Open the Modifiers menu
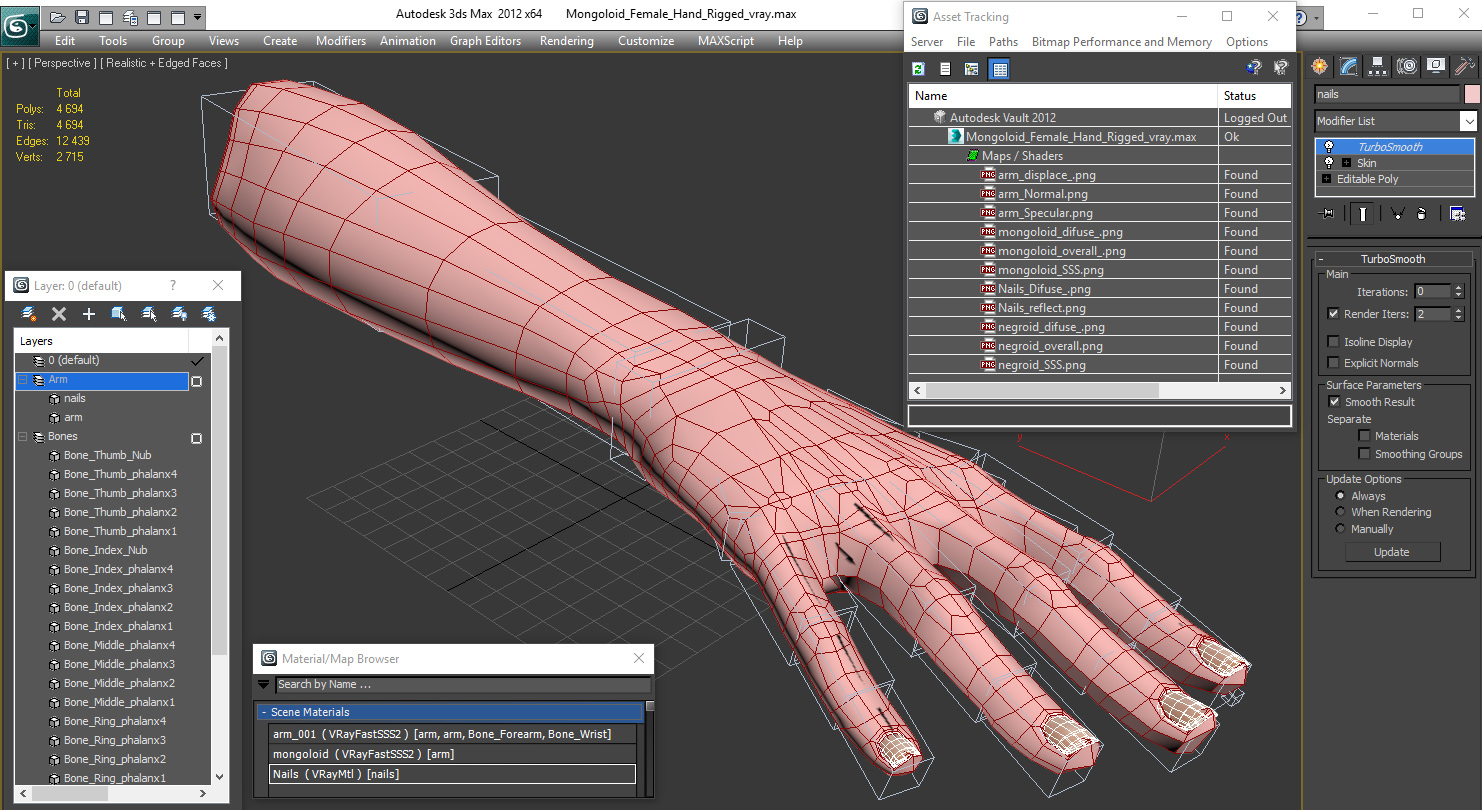Viewport: 1482px width, 810px height. [341, 41]
